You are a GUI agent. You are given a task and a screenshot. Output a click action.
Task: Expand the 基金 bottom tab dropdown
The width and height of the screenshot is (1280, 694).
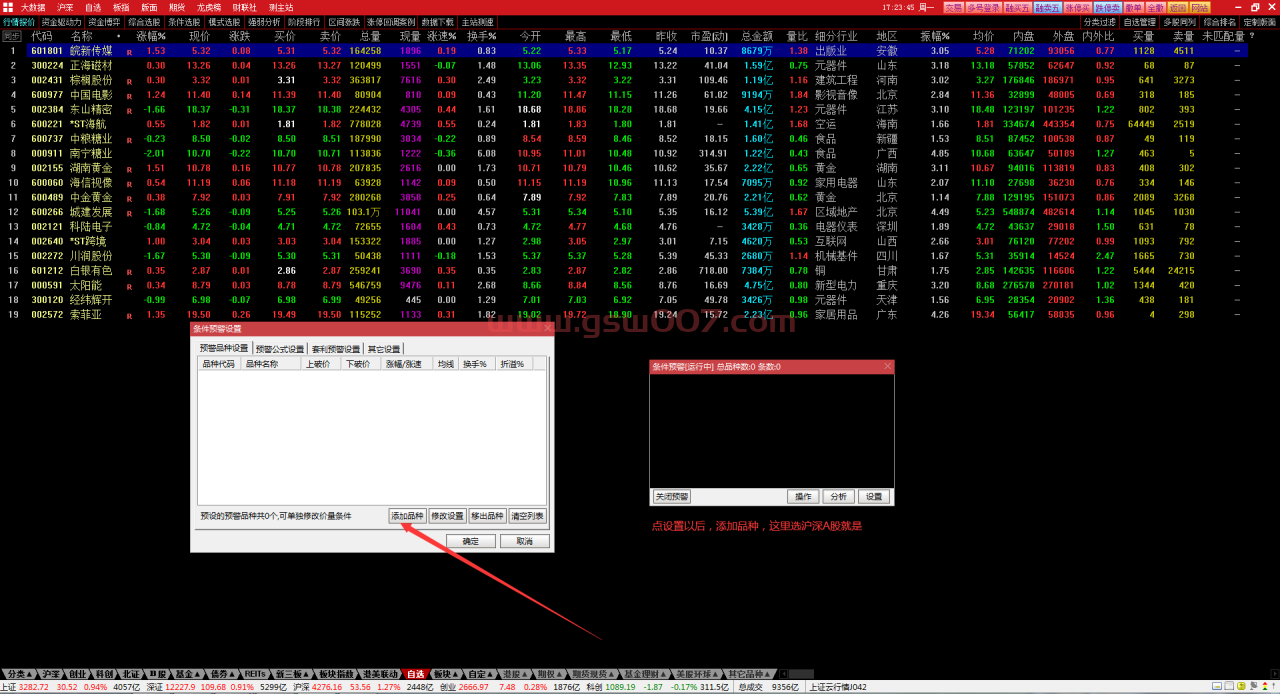pyautogui.click(x=187, y=674)
